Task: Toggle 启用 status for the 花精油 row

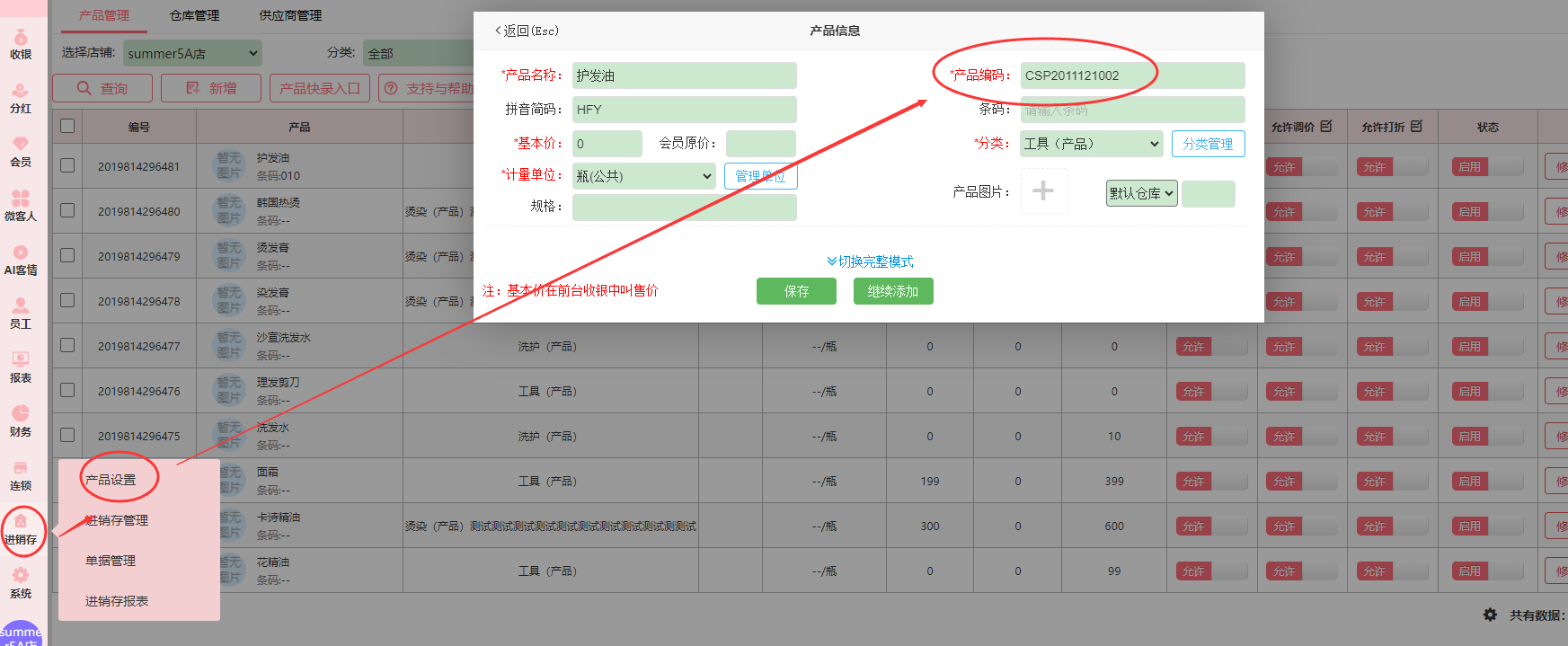Action: point(1487,571)
